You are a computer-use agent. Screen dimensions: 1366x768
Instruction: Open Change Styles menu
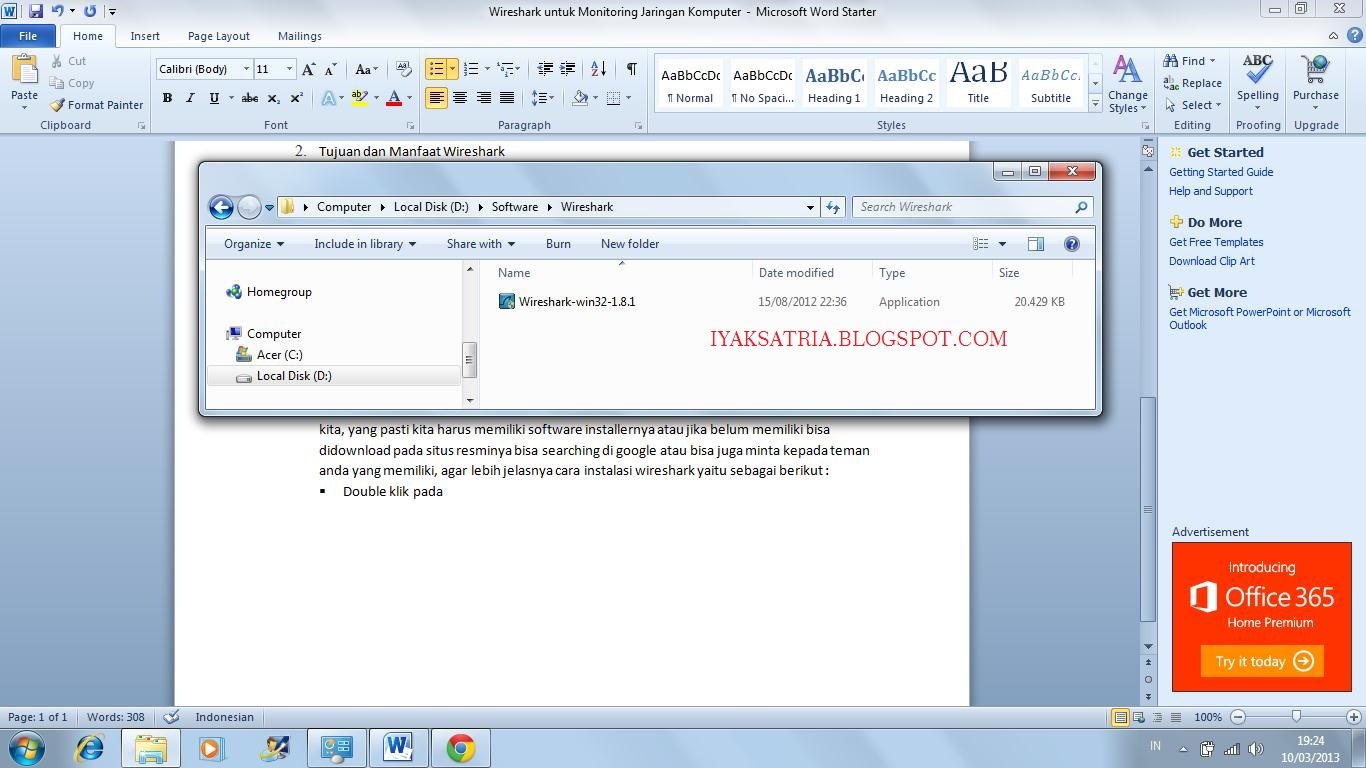pyautogui.click(x=1127, y=85)
